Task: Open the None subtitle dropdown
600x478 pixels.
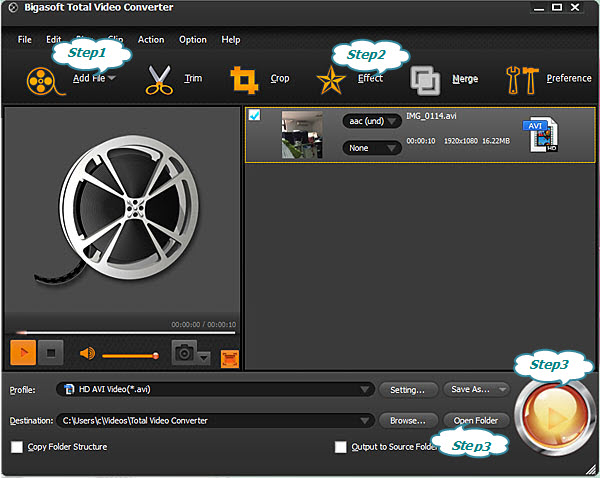Action: click(x=372, y=148)
